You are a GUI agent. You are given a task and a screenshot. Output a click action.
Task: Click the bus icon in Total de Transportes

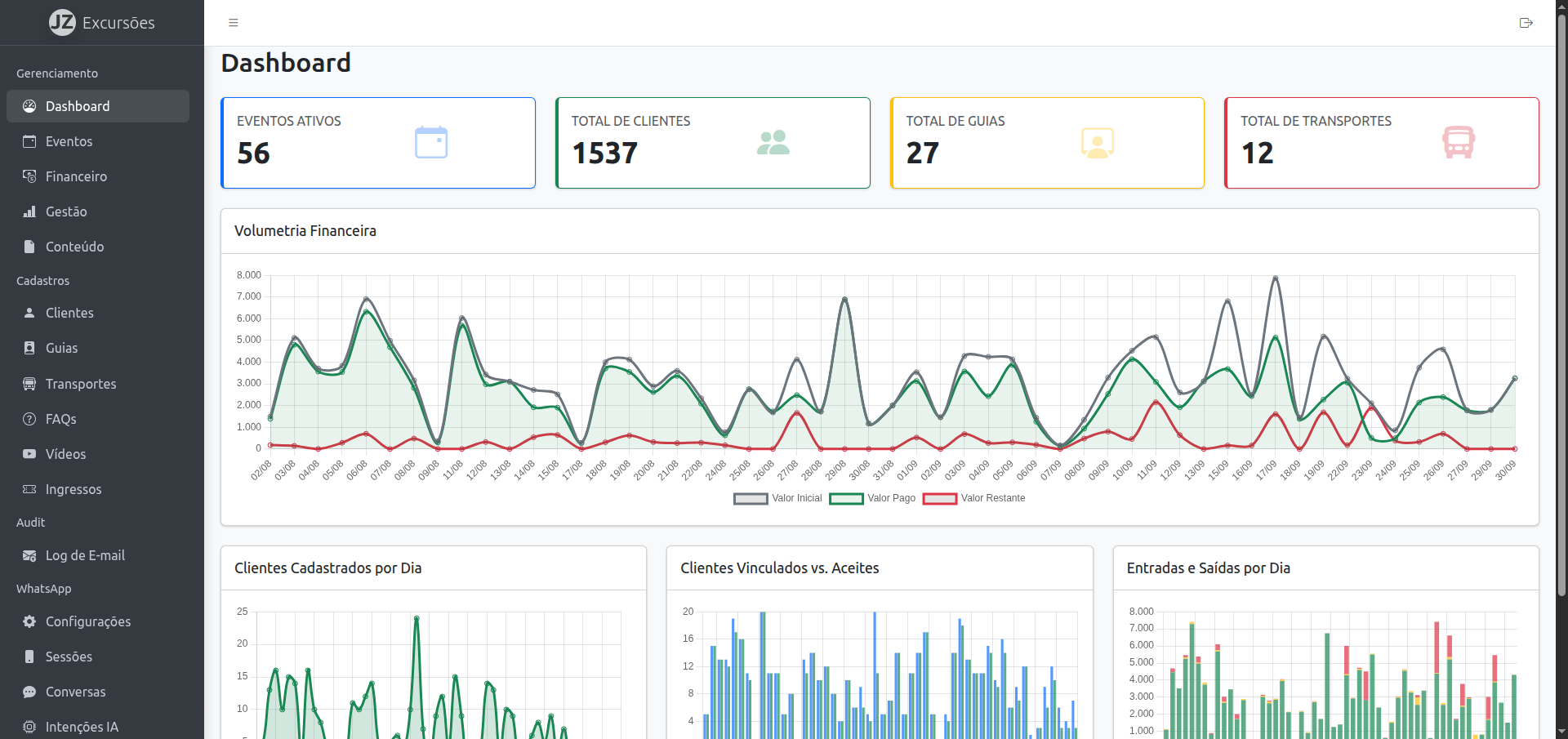(x=1458, y=143)
